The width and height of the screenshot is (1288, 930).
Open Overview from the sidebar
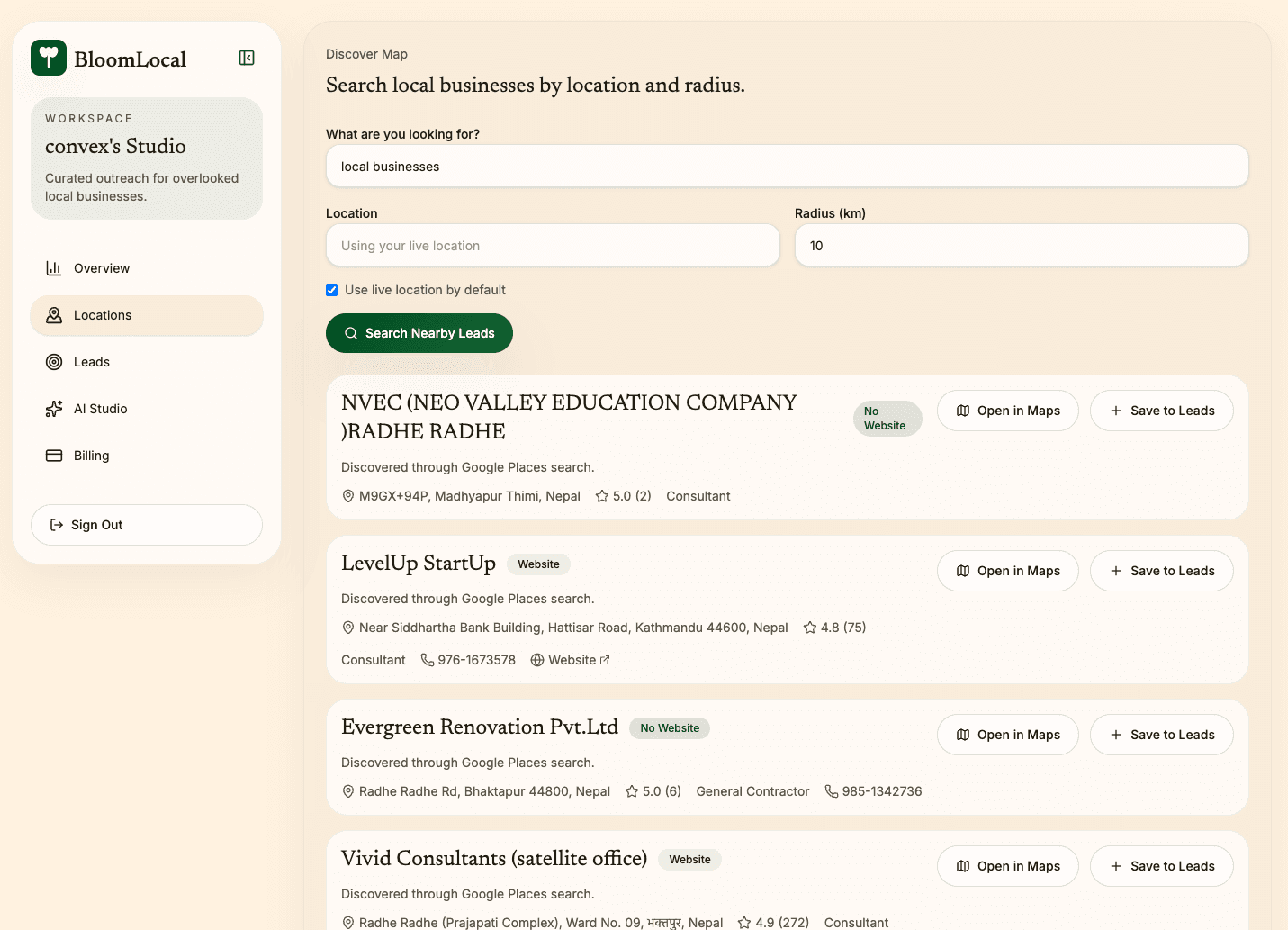click(x=102, y=268)
